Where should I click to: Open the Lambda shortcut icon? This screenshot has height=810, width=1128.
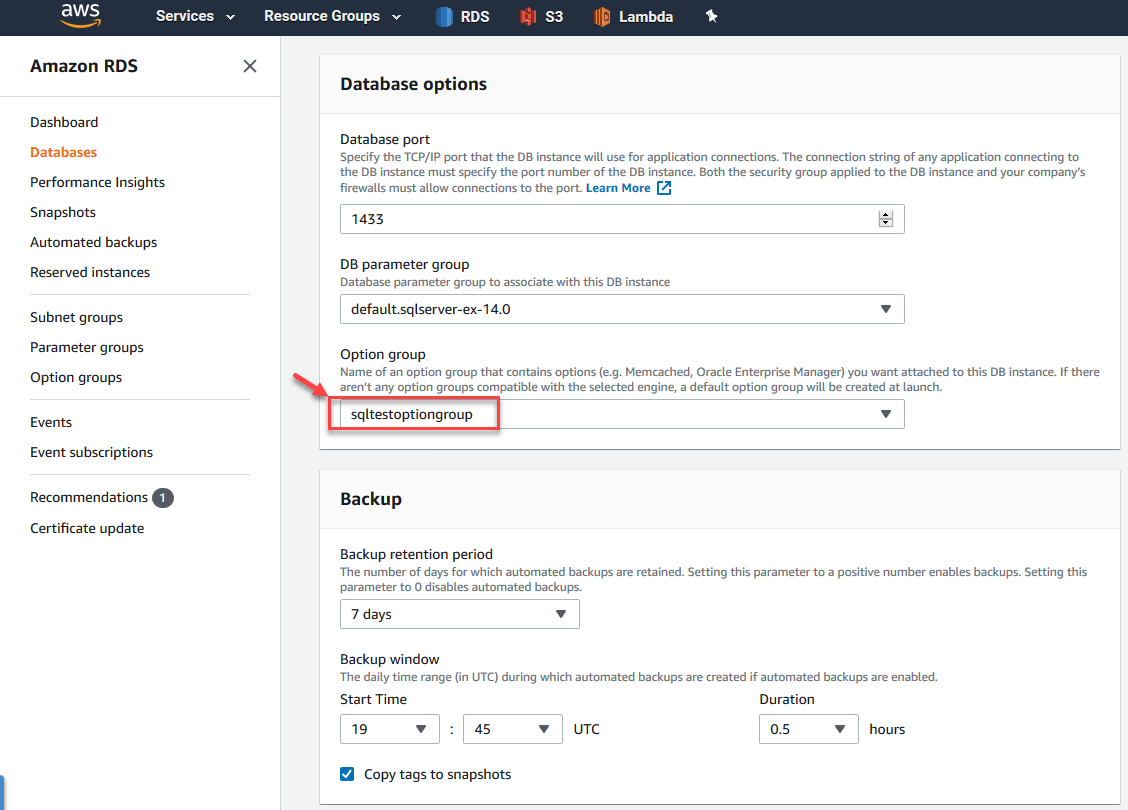coord(602,17)
